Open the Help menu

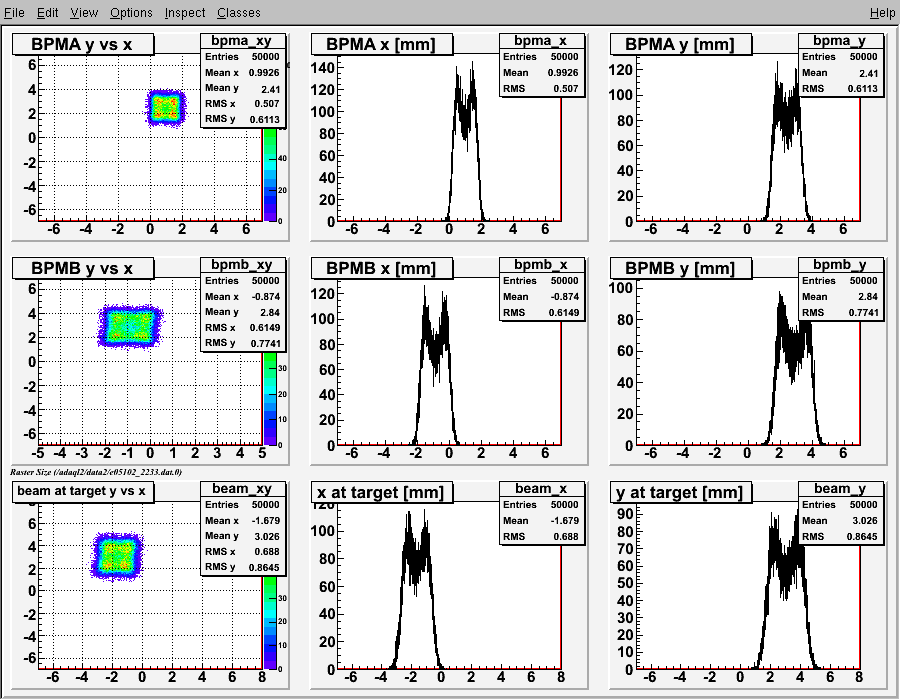click(x=882, y=12)
